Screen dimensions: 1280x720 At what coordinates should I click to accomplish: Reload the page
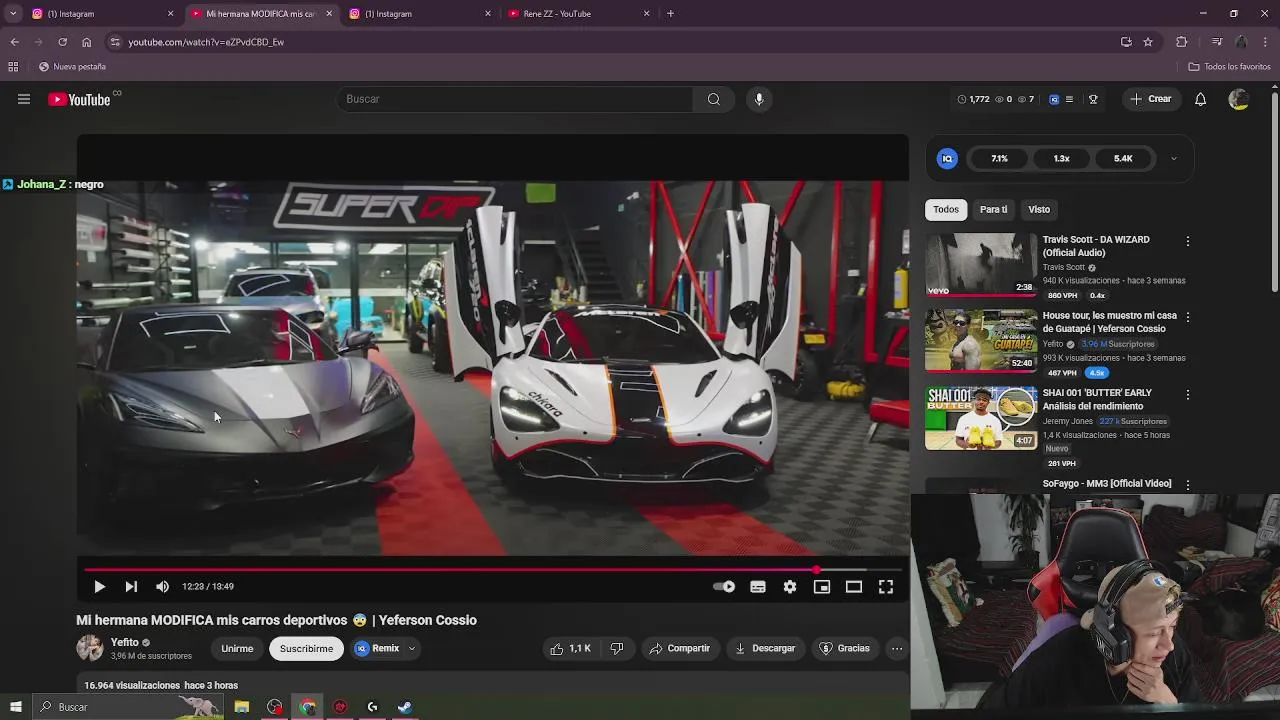62,42
